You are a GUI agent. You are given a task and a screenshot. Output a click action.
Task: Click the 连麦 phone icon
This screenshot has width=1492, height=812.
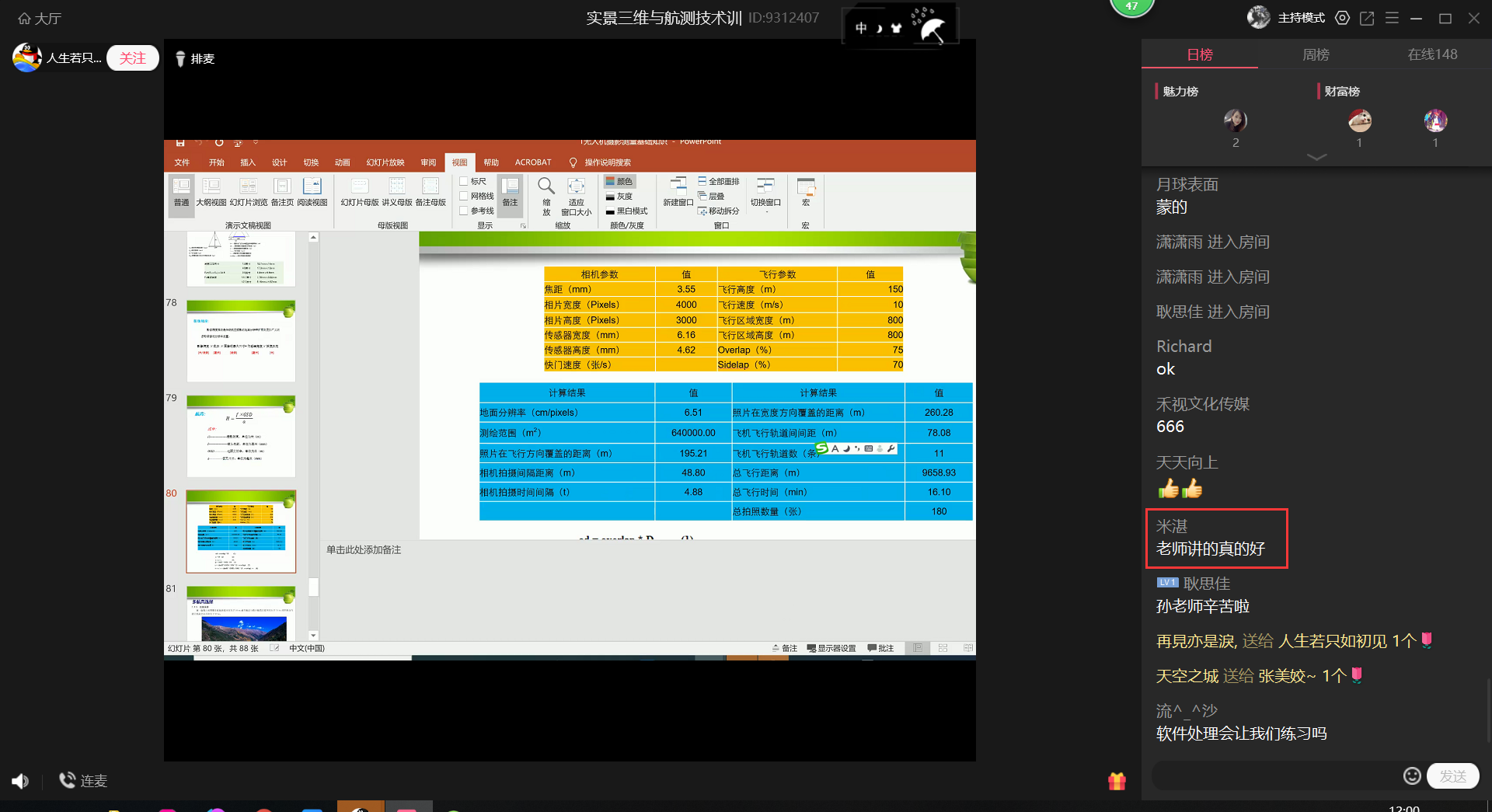[x=68, y=780]
